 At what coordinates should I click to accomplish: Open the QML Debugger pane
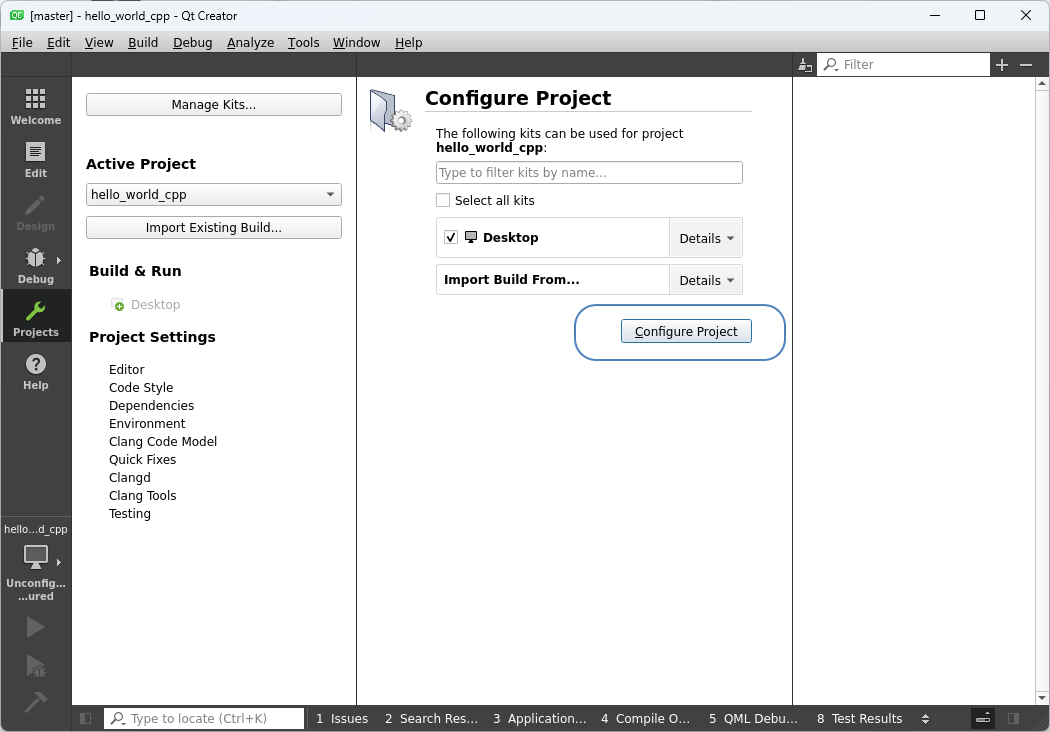753,719
